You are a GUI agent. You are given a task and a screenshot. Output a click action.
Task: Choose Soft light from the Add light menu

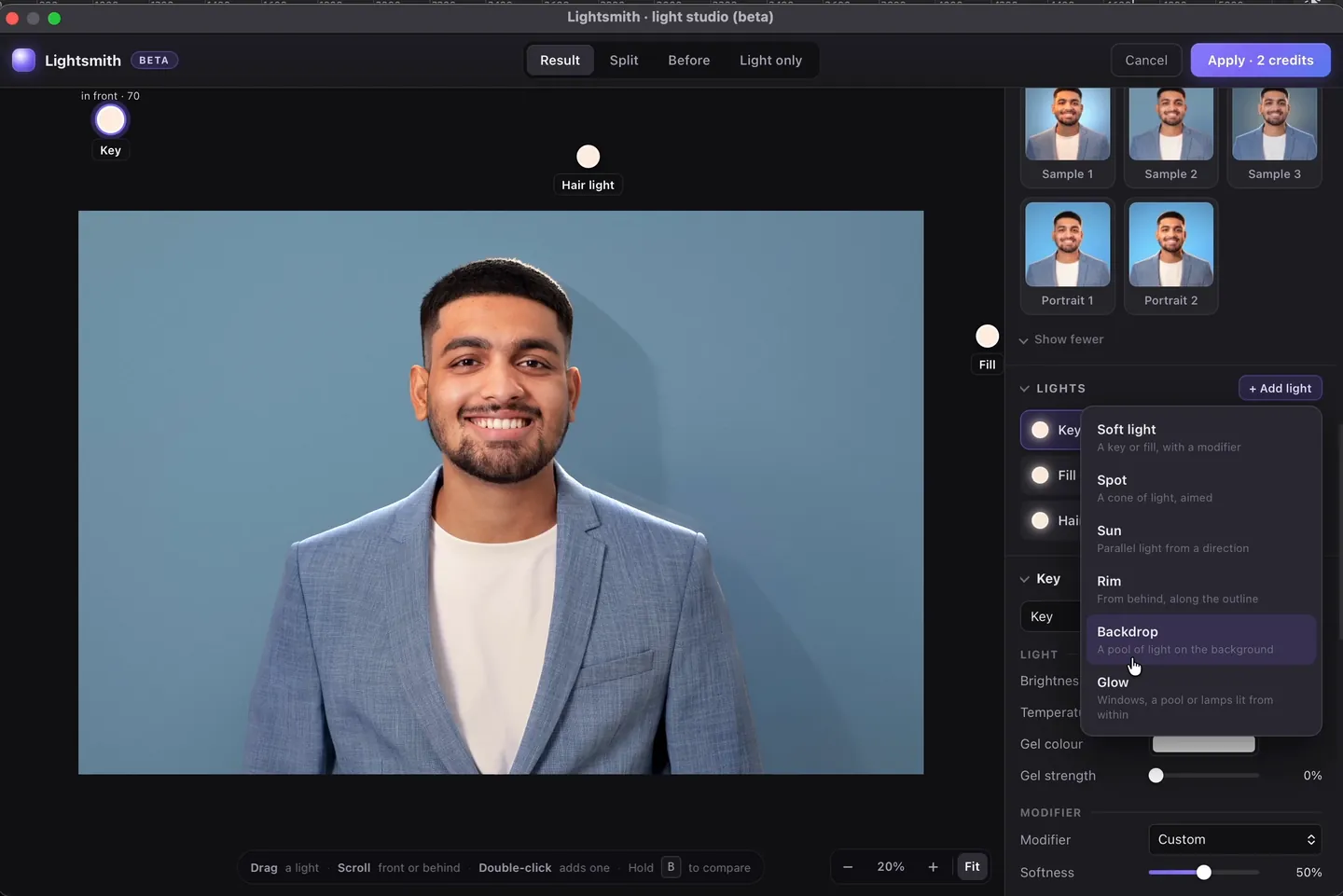click(1201, 437)
